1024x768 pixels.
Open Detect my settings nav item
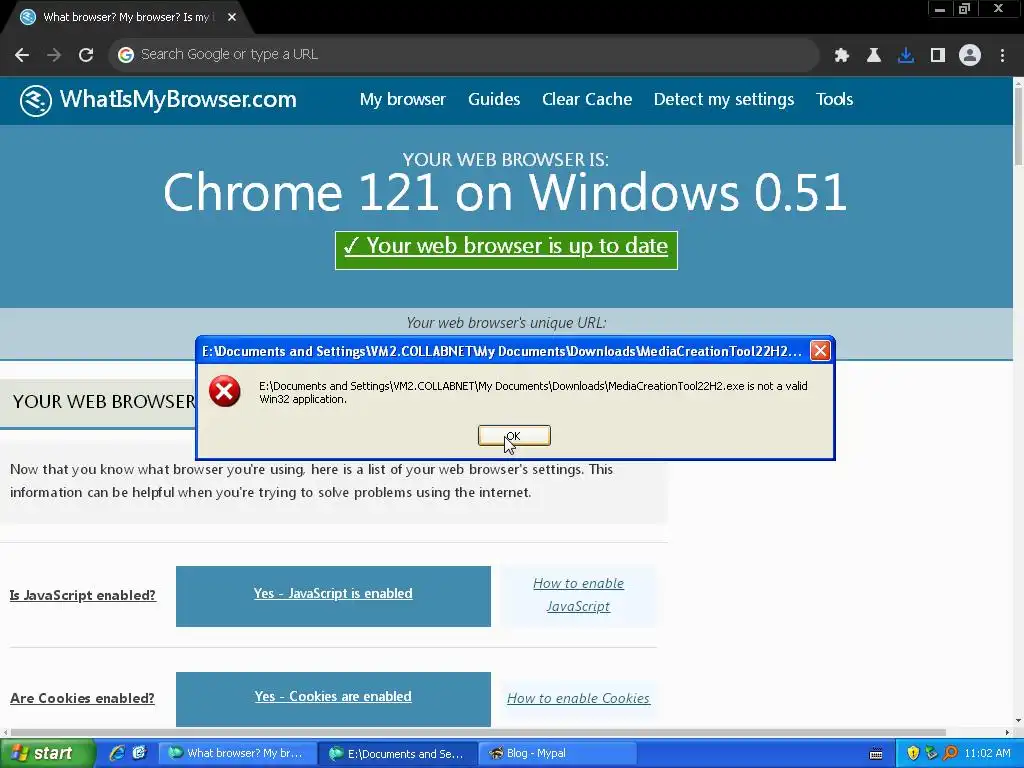[x=724, y=99]
